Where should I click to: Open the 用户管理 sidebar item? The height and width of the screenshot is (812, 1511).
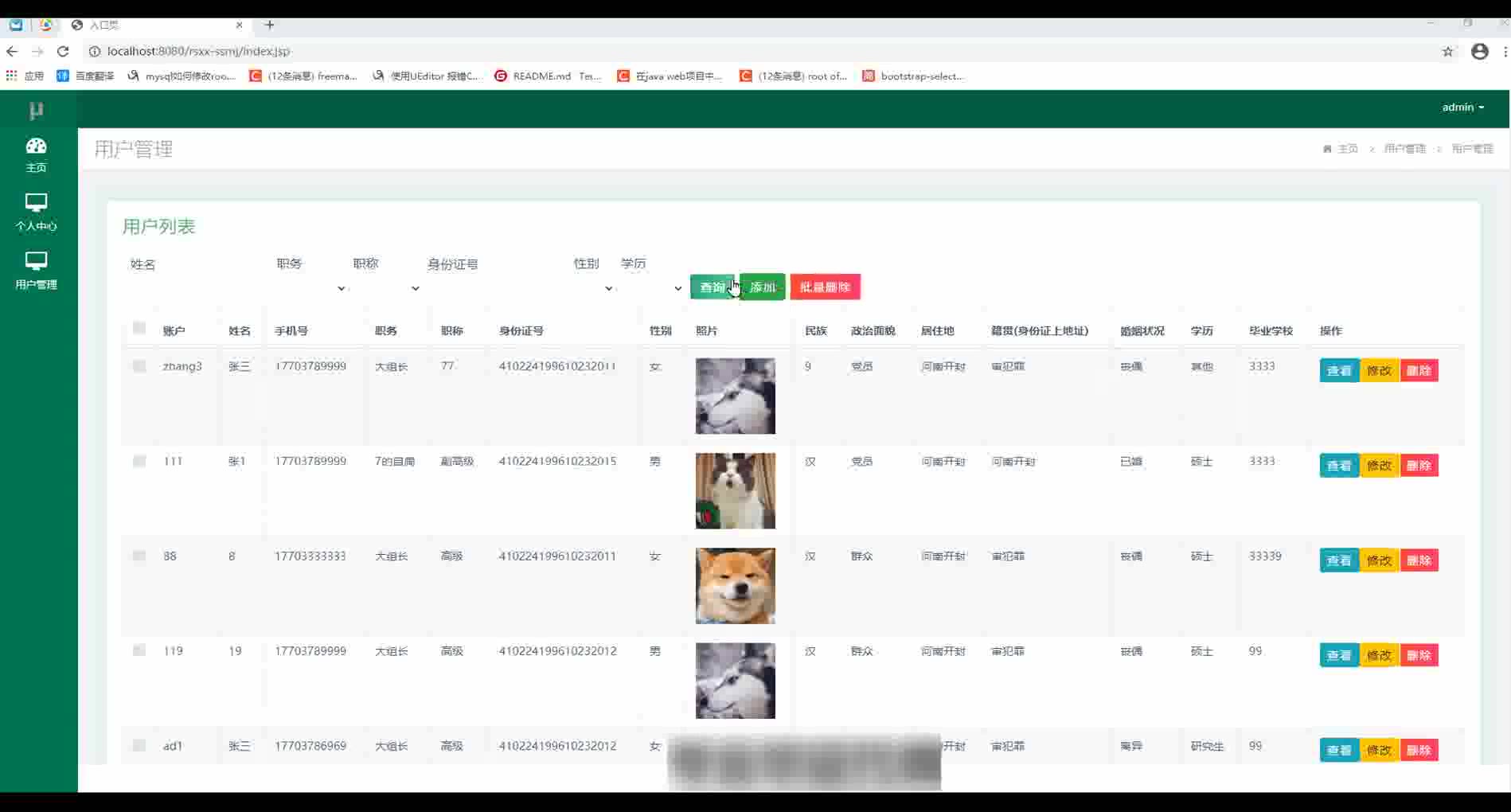click(36, 271)
